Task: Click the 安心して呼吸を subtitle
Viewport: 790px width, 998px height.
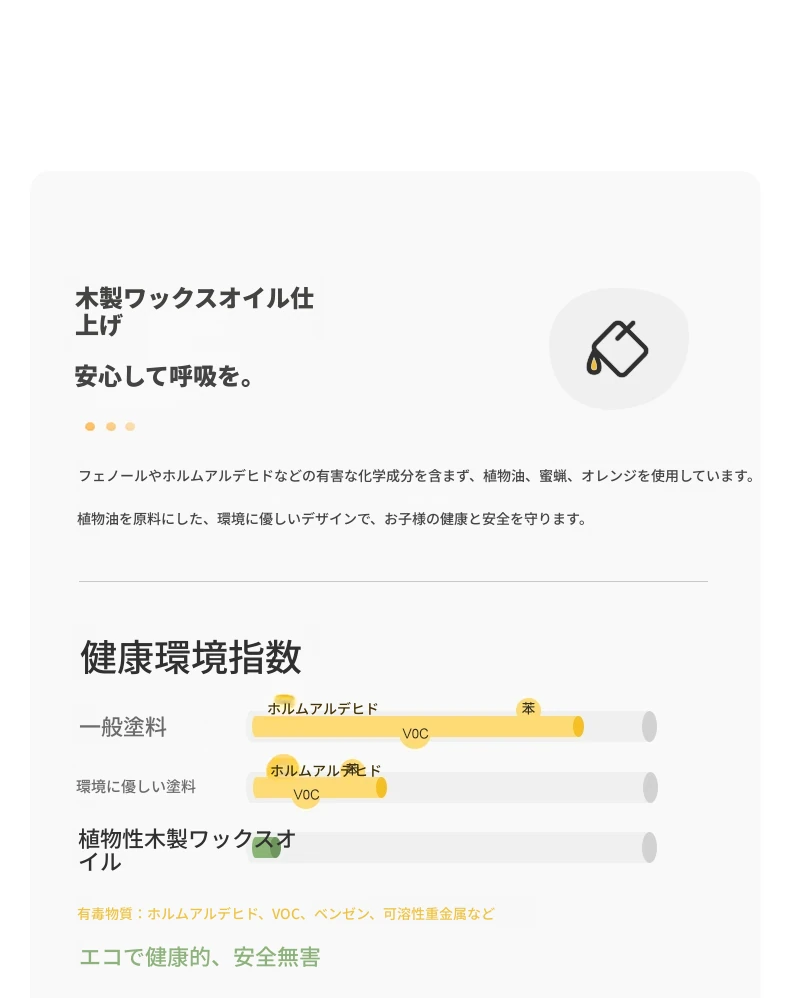Action: coord(164,376)
